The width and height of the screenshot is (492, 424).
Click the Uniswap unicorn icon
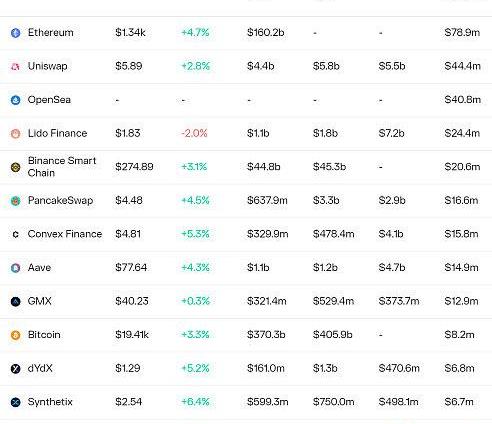(x=16, y=67)
